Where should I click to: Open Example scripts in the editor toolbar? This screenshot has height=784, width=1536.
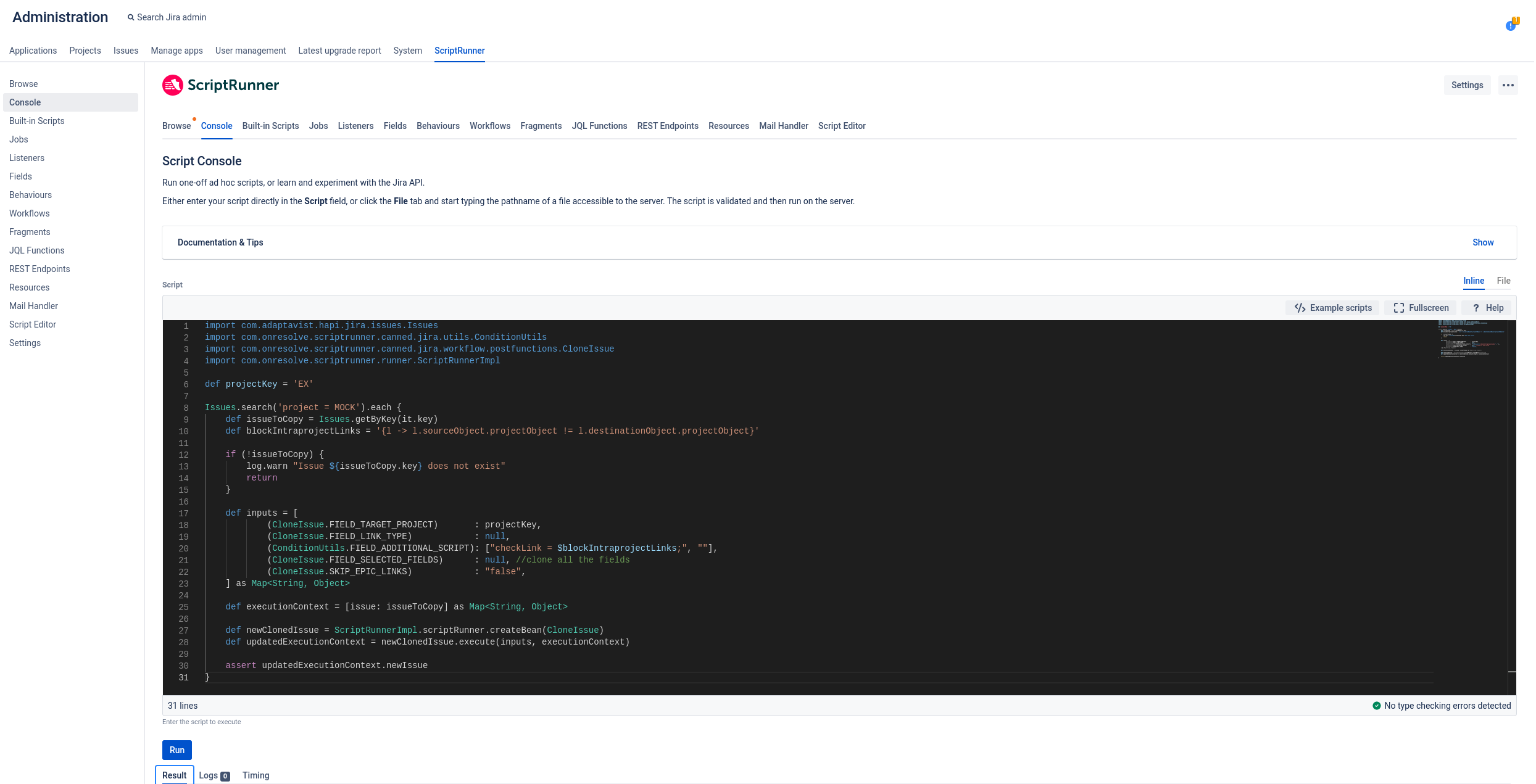tap(1332, 307)
